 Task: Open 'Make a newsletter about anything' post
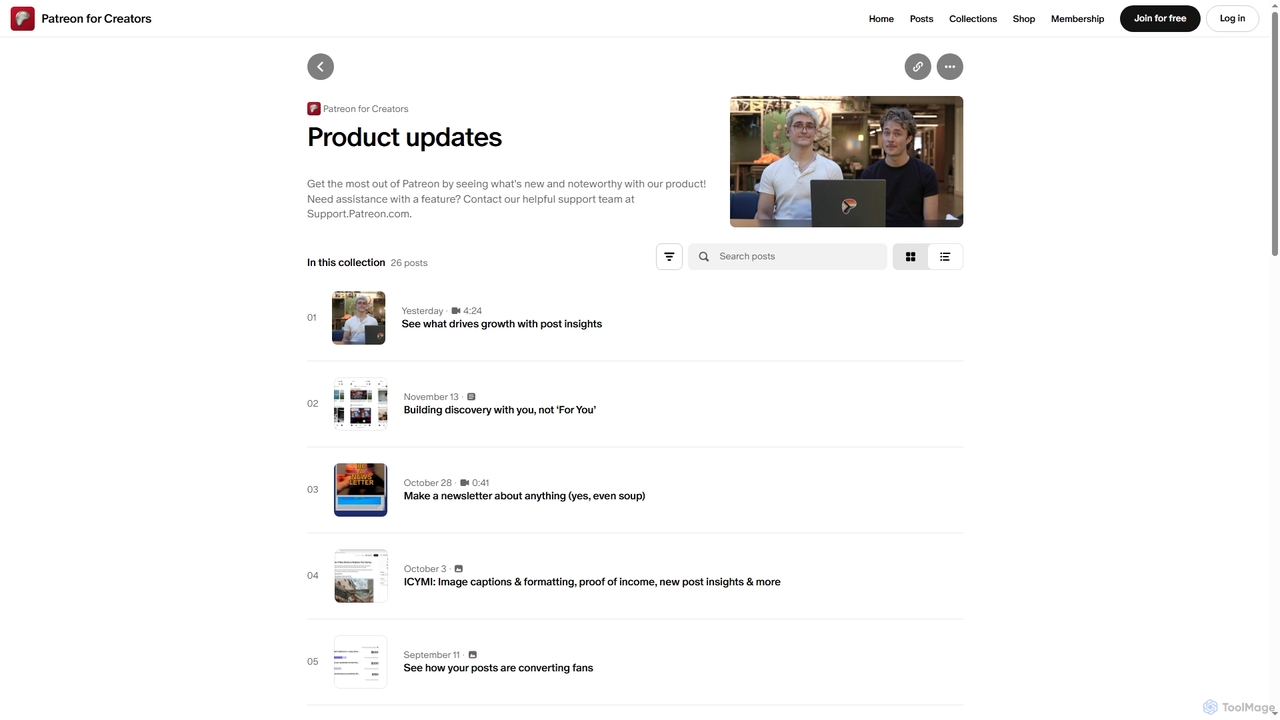[524, 496]
